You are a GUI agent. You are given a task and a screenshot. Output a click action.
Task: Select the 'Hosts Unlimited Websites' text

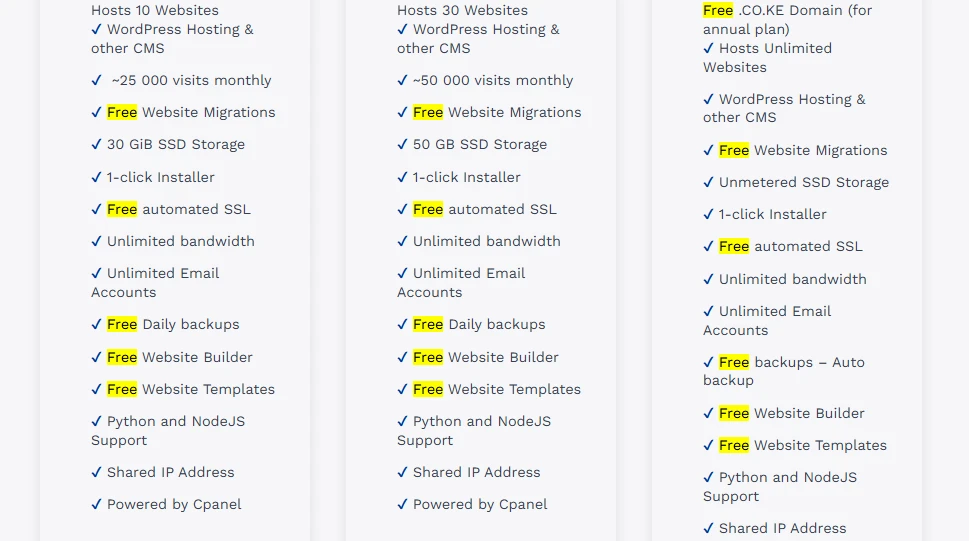(768, 58)
